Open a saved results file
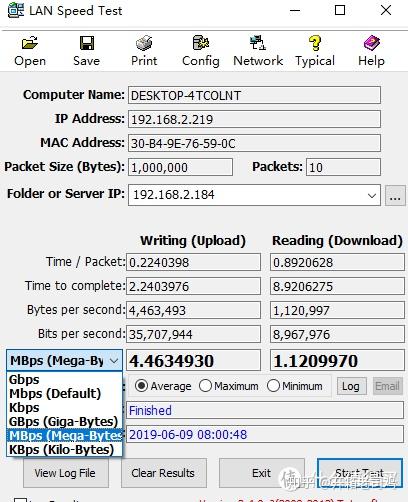 coord(30,52)
